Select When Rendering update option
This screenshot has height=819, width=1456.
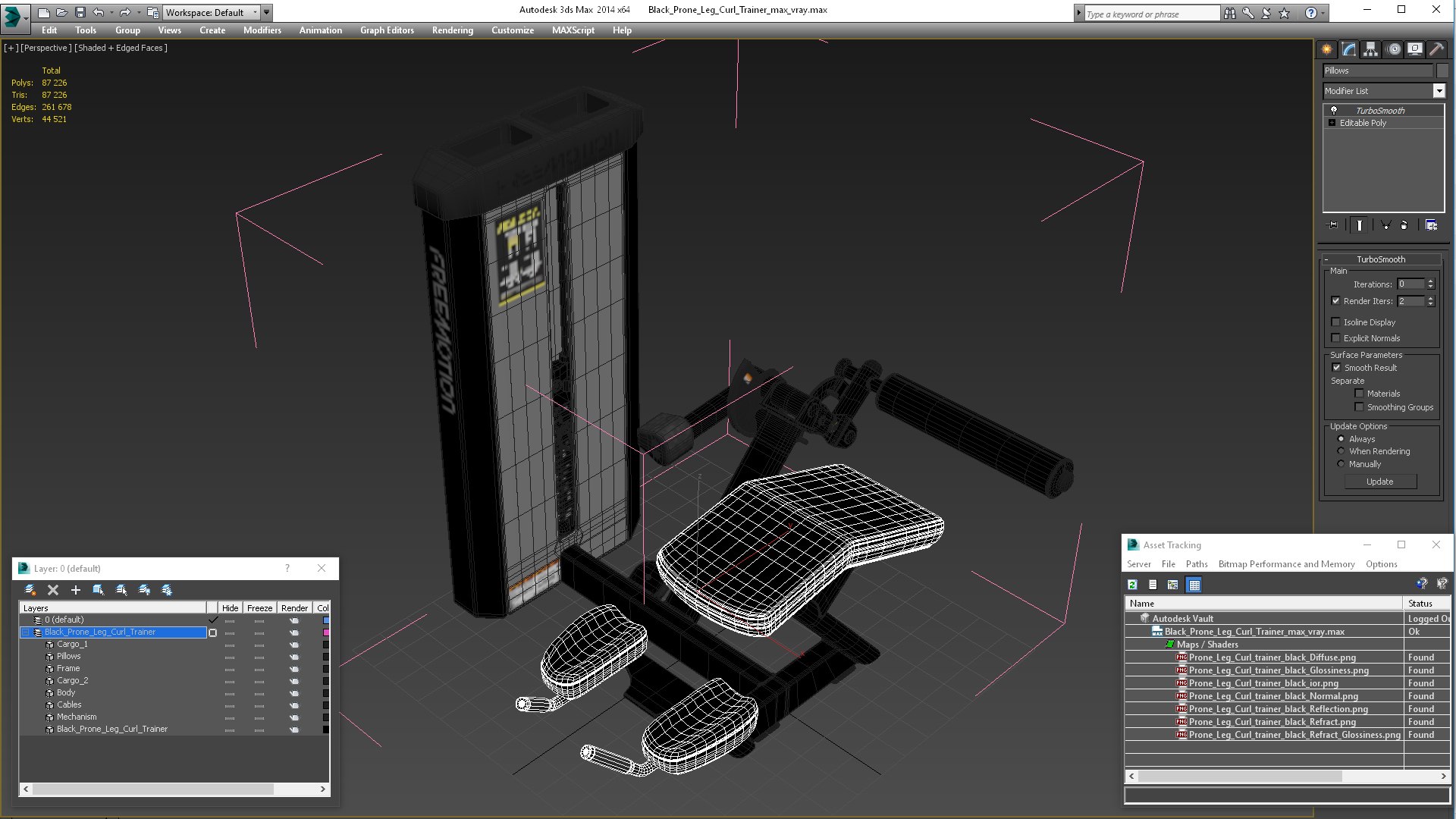click(x=1341, y=451)
